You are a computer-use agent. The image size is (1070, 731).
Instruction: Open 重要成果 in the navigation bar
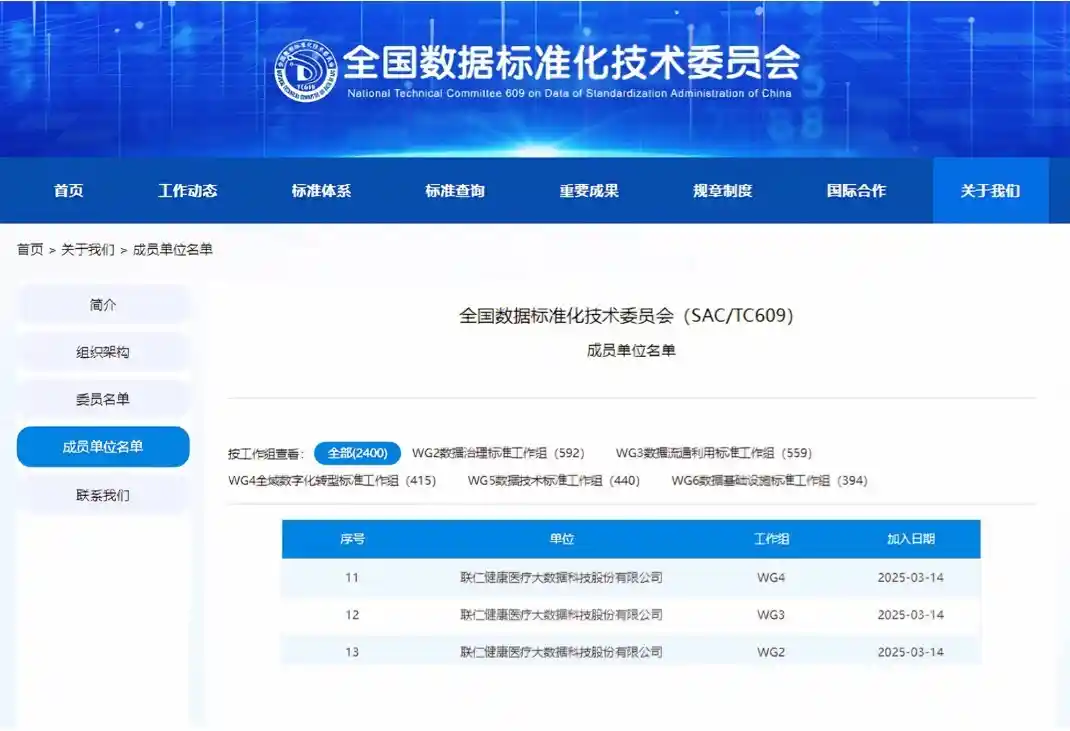pos(589,190)
